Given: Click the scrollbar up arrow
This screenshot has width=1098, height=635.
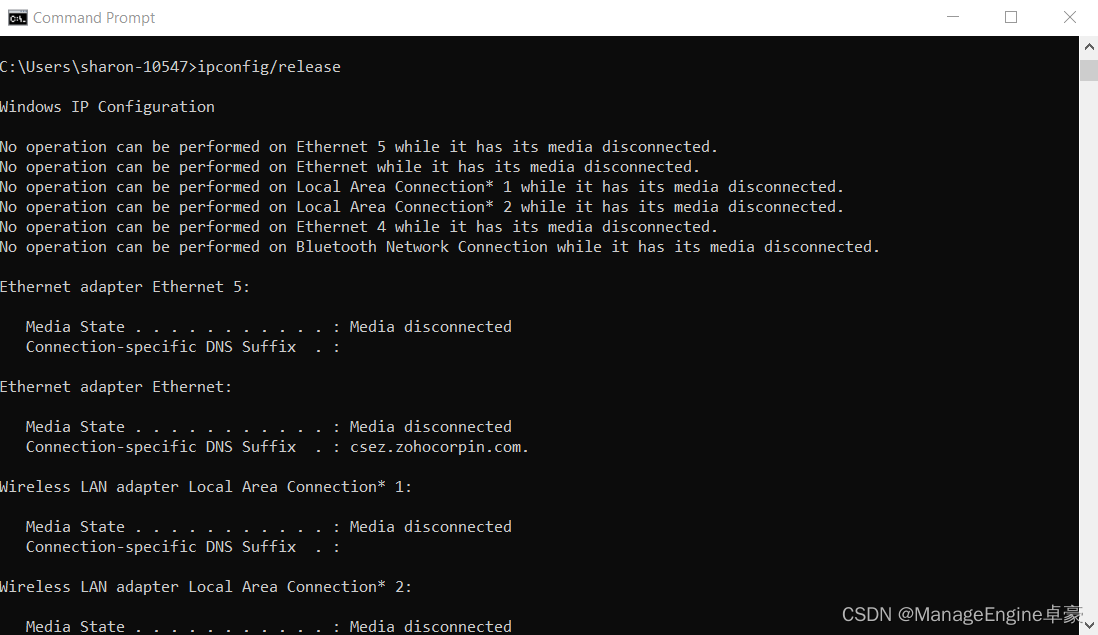Looking at the screenshot, I should click(x=1089, y=47).
